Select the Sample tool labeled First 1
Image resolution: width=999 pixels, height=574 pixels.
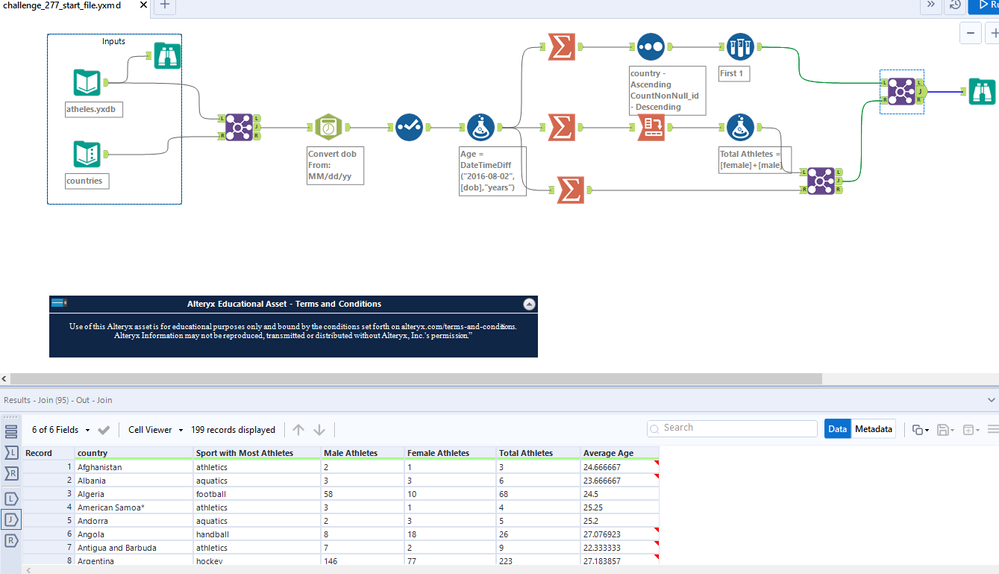coord(740,47)
